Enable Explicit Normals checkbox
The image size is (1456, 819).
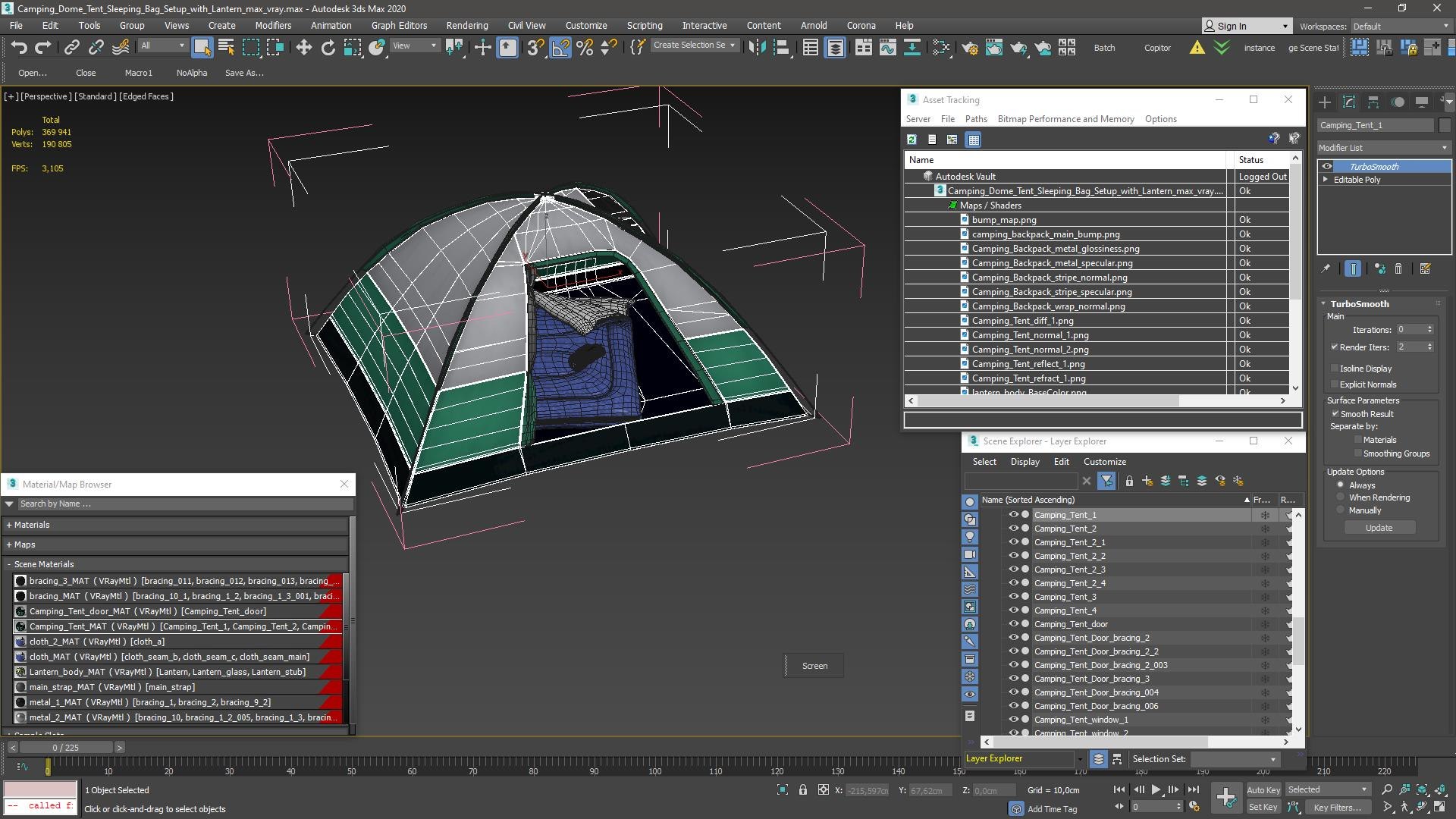click(x=1335, y=384)
